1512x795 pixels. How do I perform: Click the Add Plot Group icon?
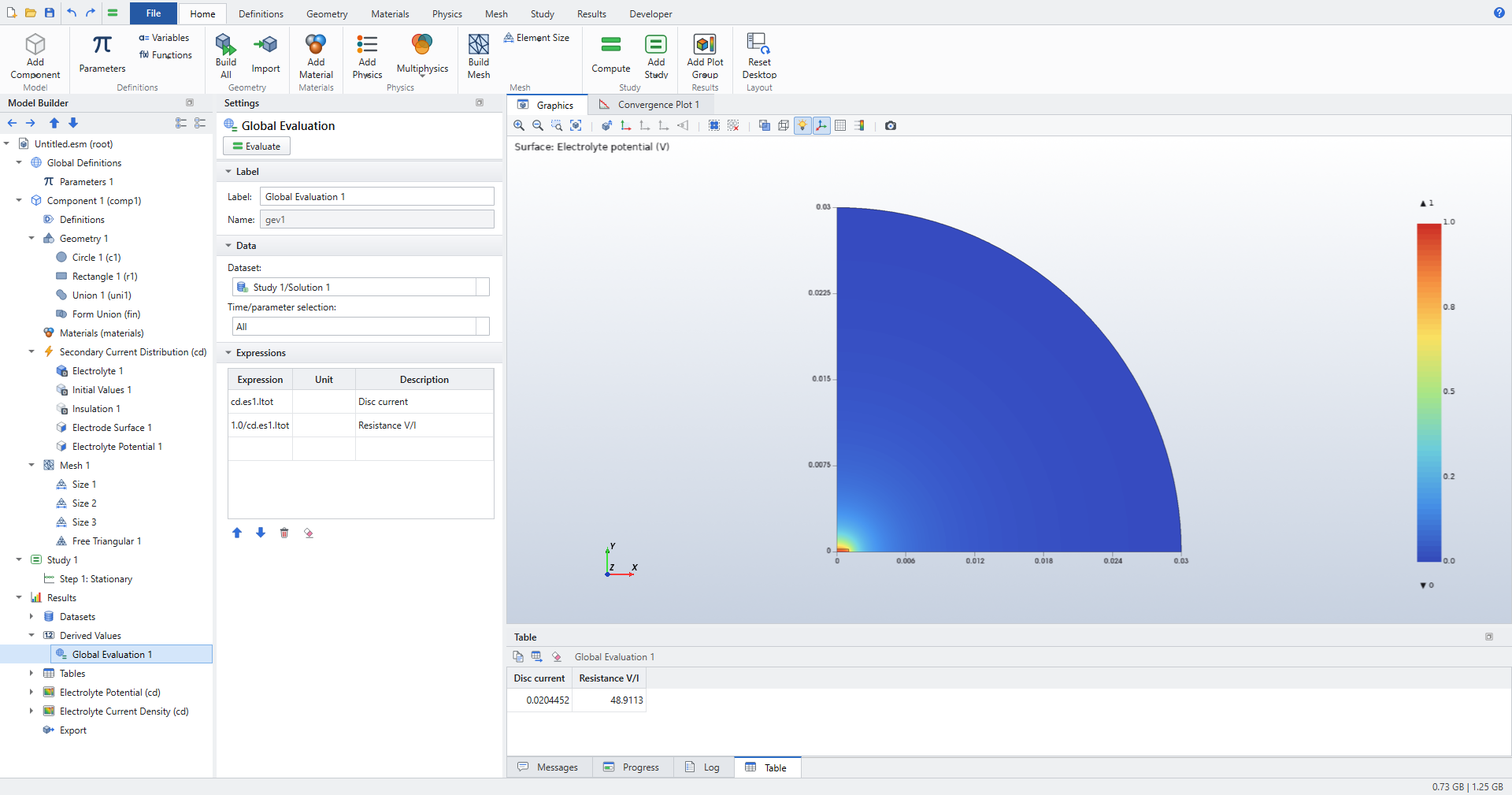pos(705,56)
